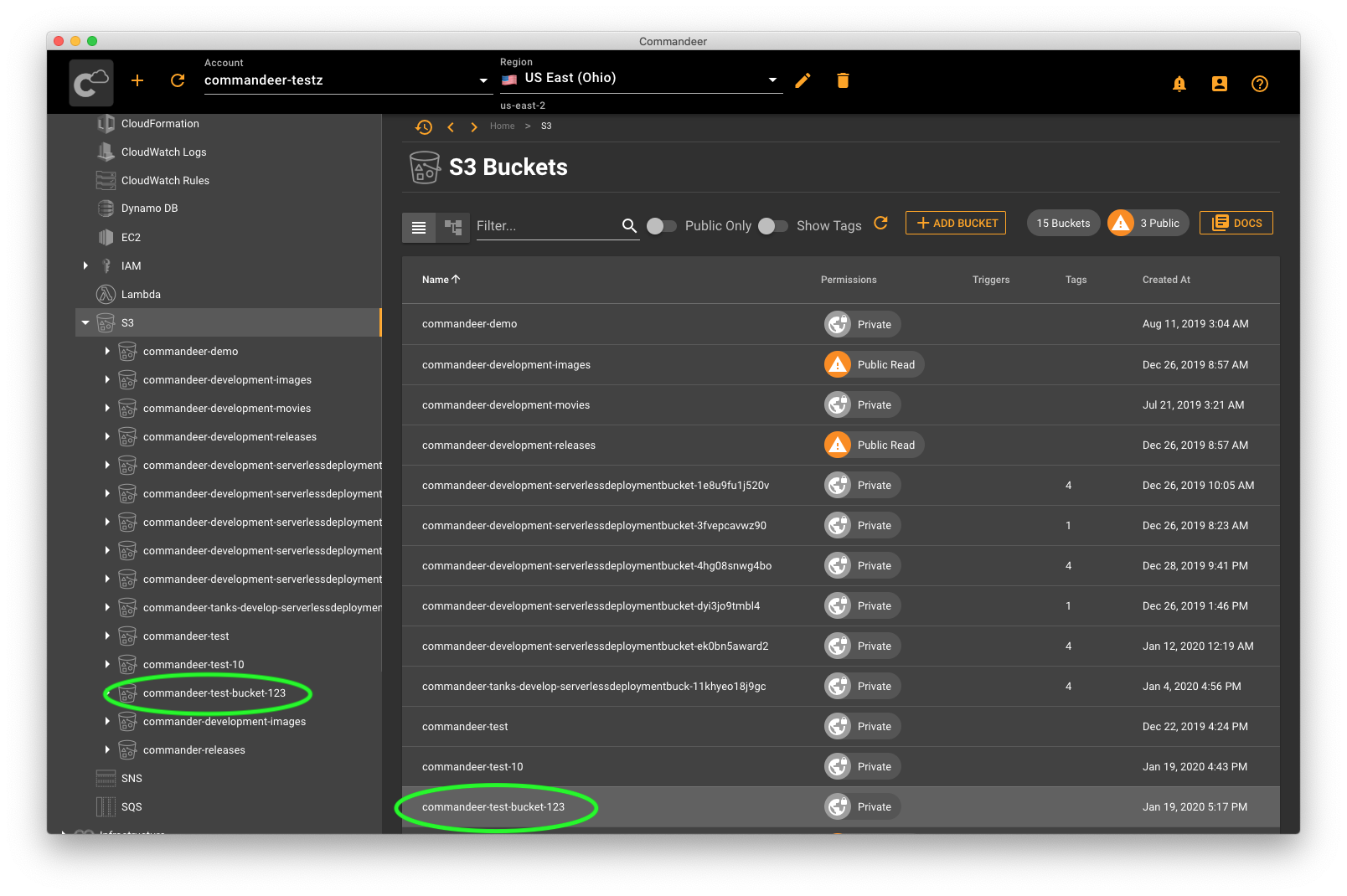Click the filter search magnifier icon
The image size is (1347, 896).
click(x=629, y=225)
